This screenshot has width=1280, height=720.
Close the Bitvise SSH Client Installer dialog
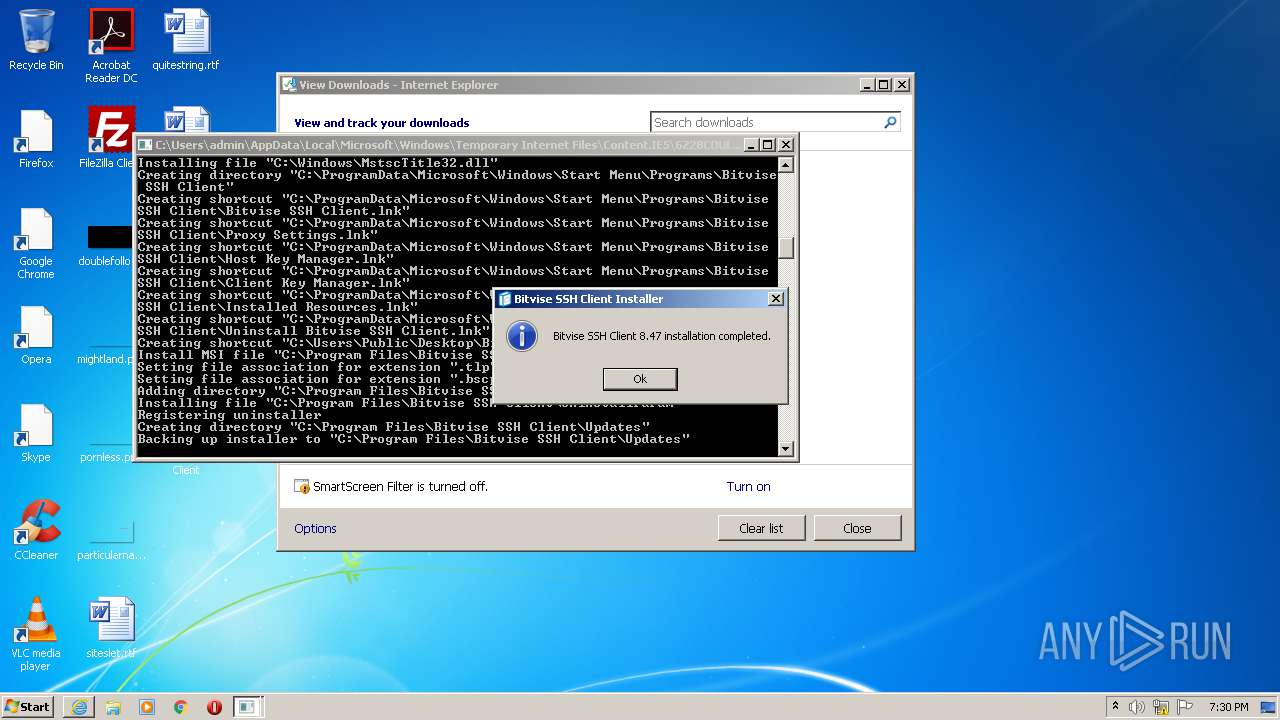775,298
